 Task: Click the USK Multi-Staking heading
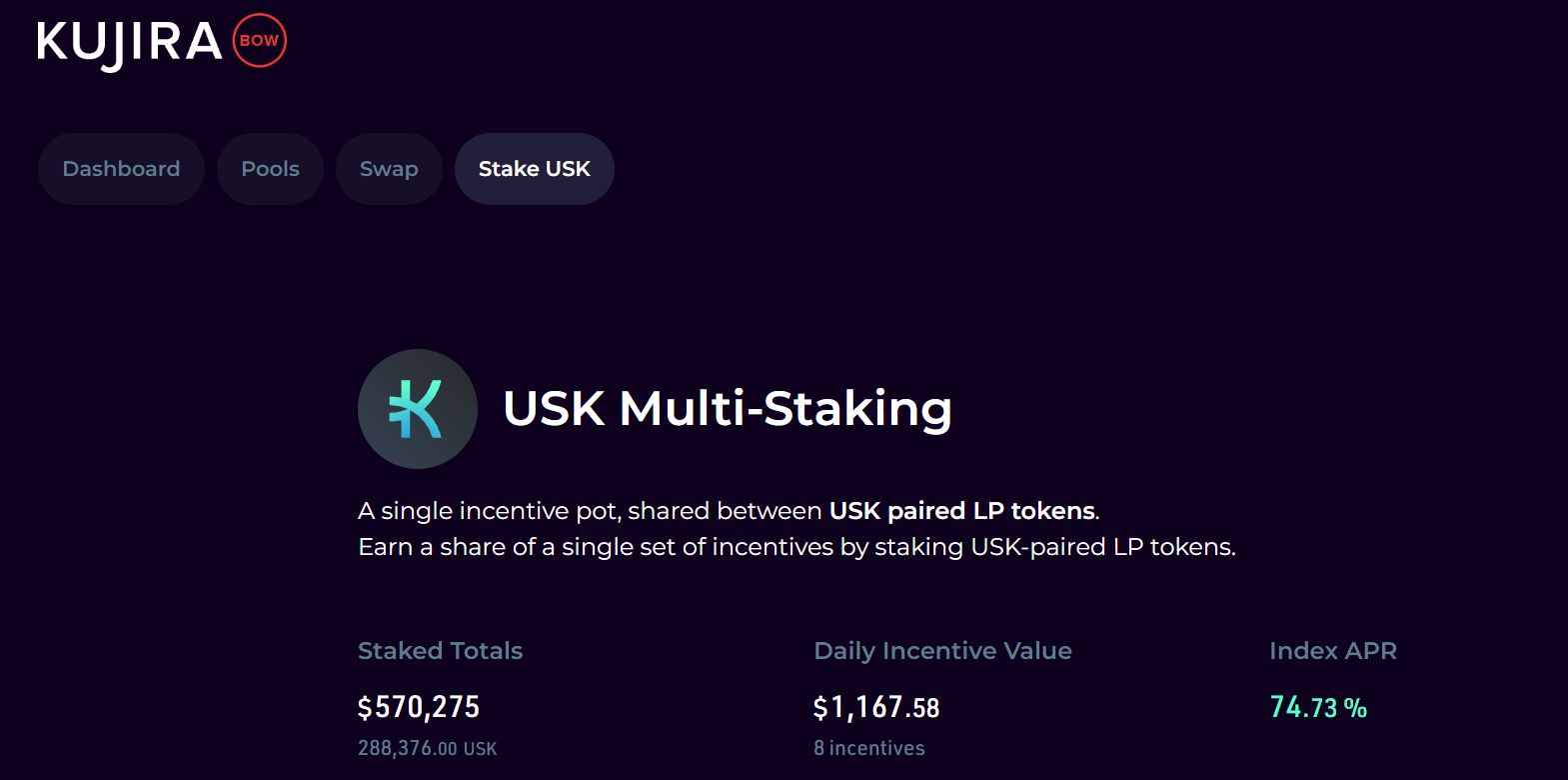727,409
